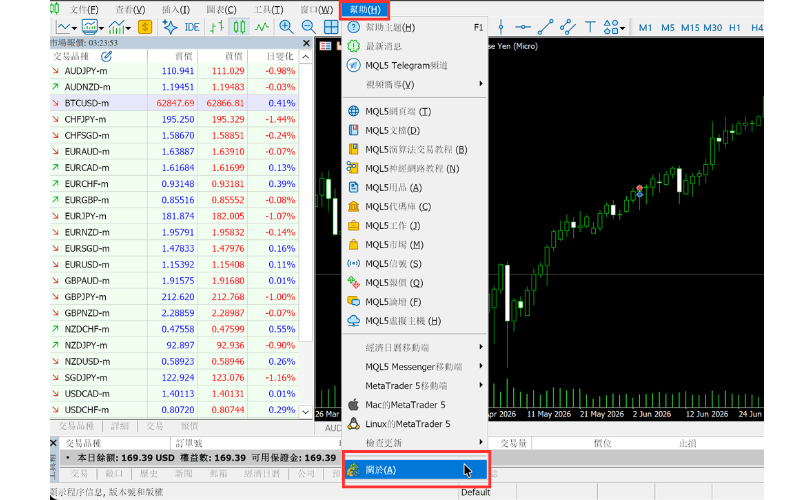Click the edit symbols pencil icon in Market Watch header
Screen dimensions: 800x500
[x=106, y=56]
